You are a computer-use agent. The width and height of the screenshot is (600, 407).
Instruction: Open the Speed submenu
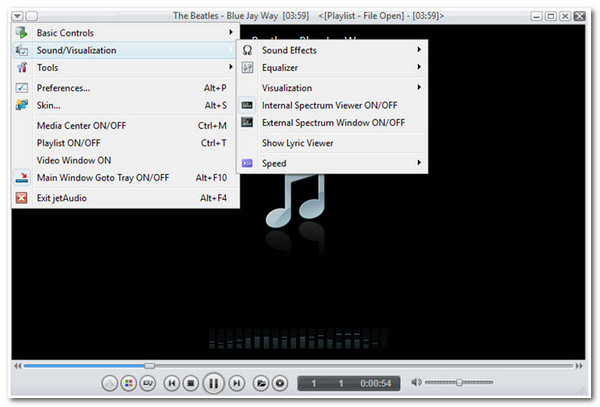pos(332,163)
